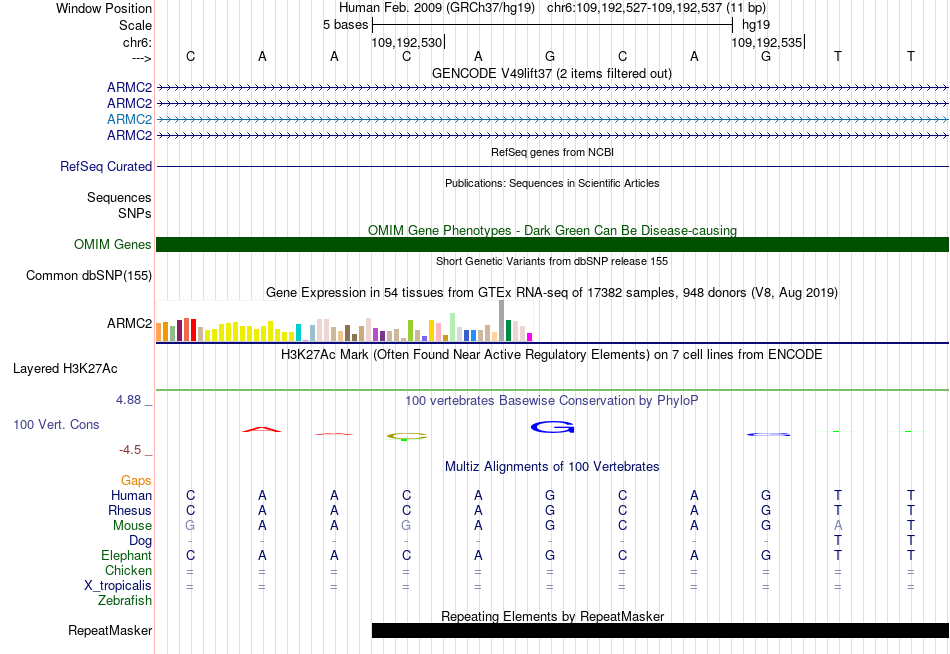Click the SNPs label
The height and width of the screenshot is (654, 950).
135,213
